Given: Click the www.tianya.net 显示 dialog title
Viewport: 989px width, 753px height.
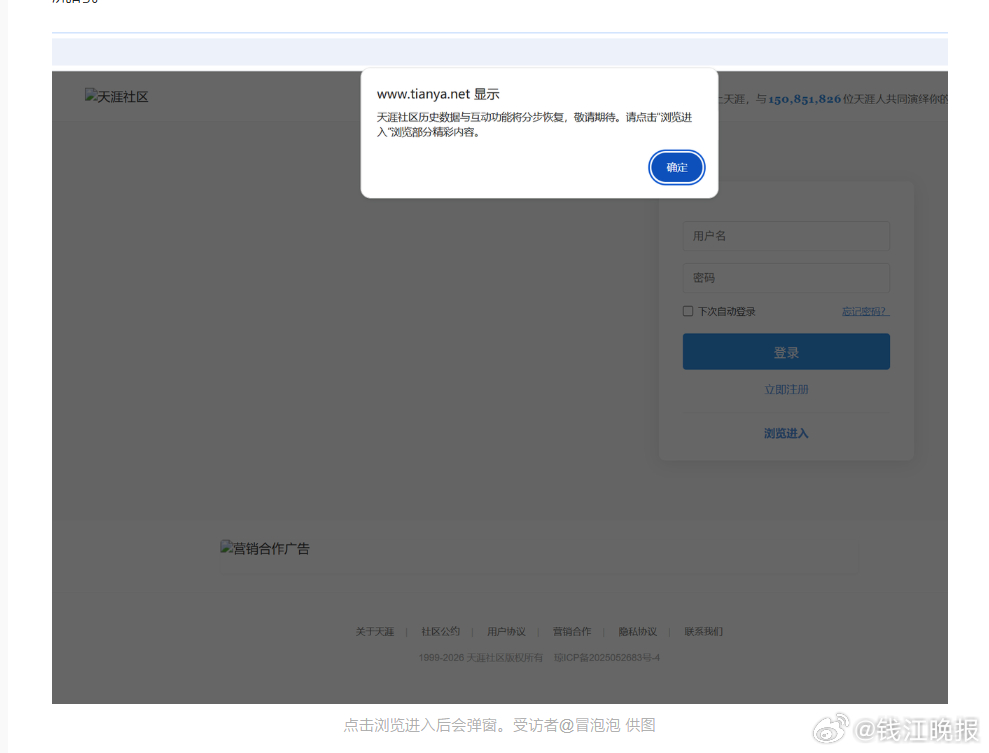Looking at the screenshot, I should click(x=438, y=94).
